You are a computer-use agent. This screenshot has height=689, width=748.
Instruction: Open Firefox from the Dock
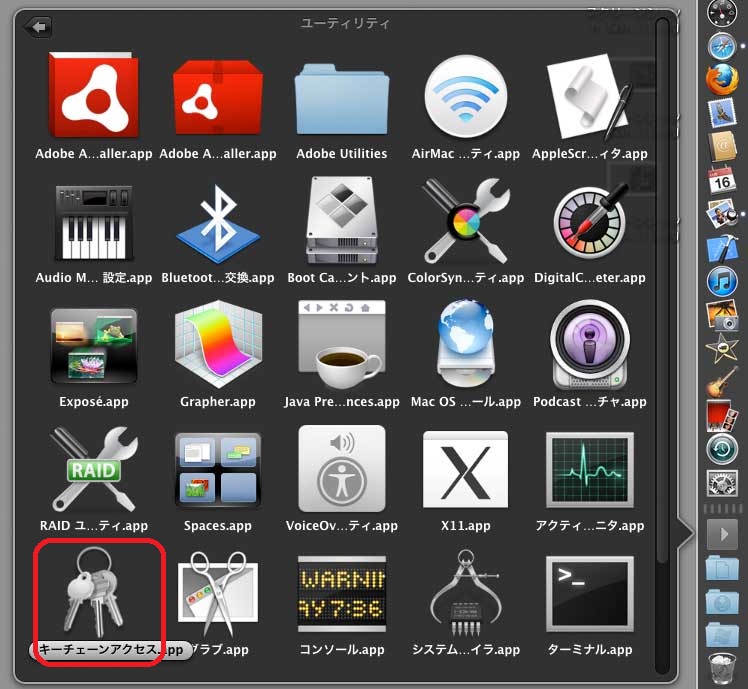(721, 79)
